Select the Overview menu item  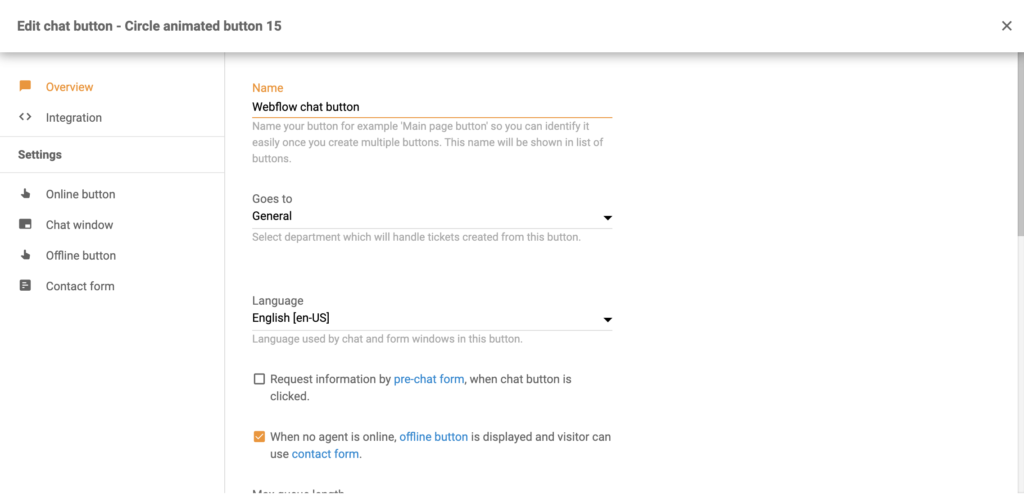point(69,87)
